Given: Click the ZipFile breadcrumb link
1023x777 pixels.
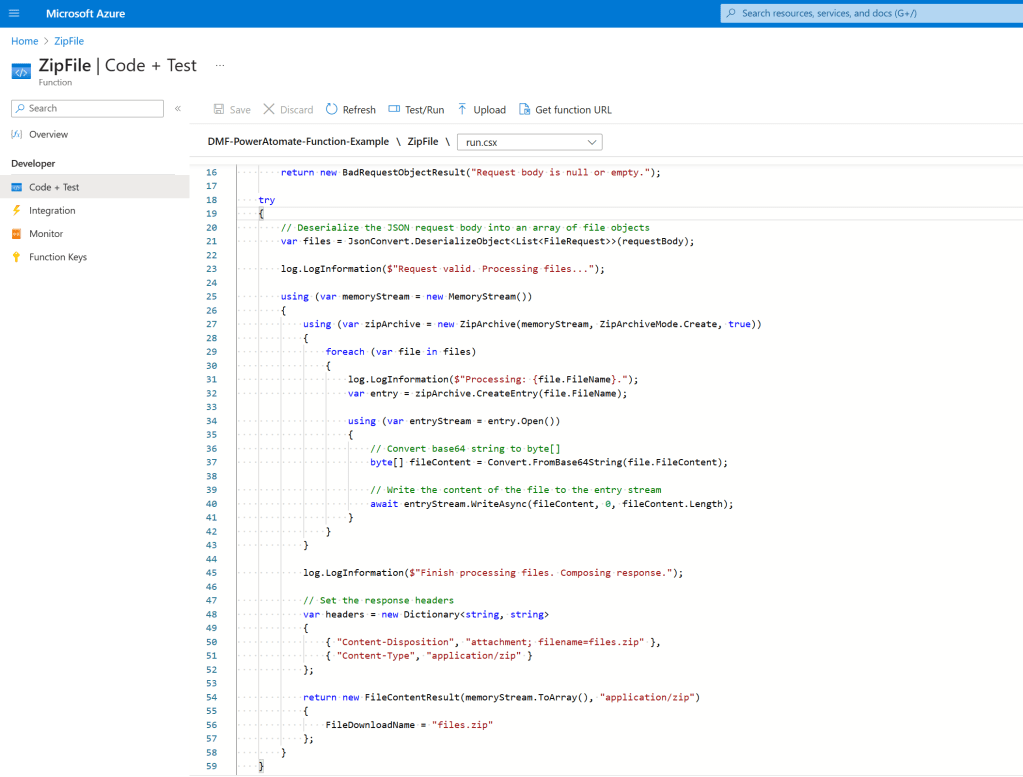Looking at the screenshot, I should click(69, 41).
